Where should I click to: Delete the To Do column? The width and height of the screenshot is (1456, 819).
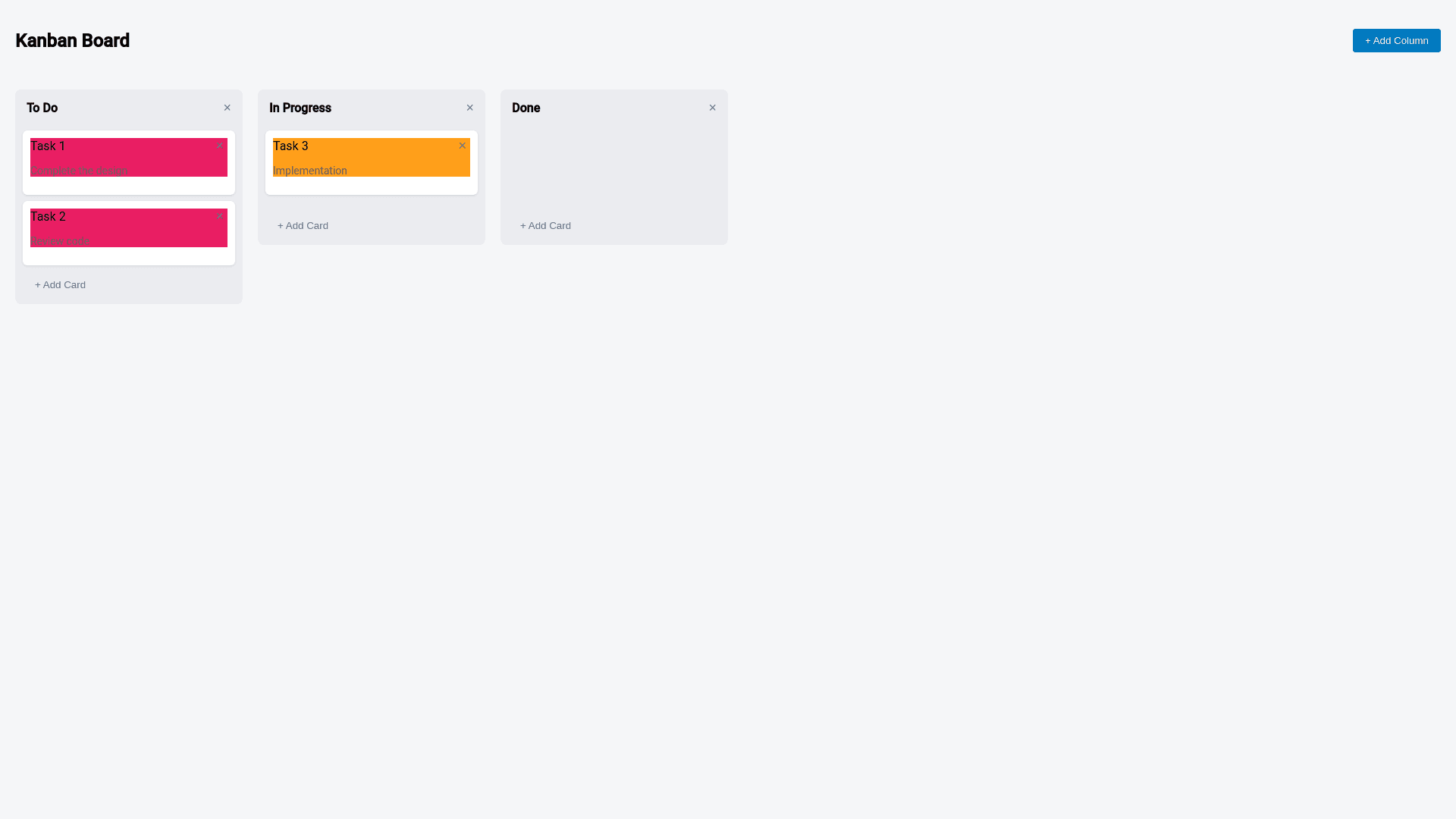tap(227, 108)
